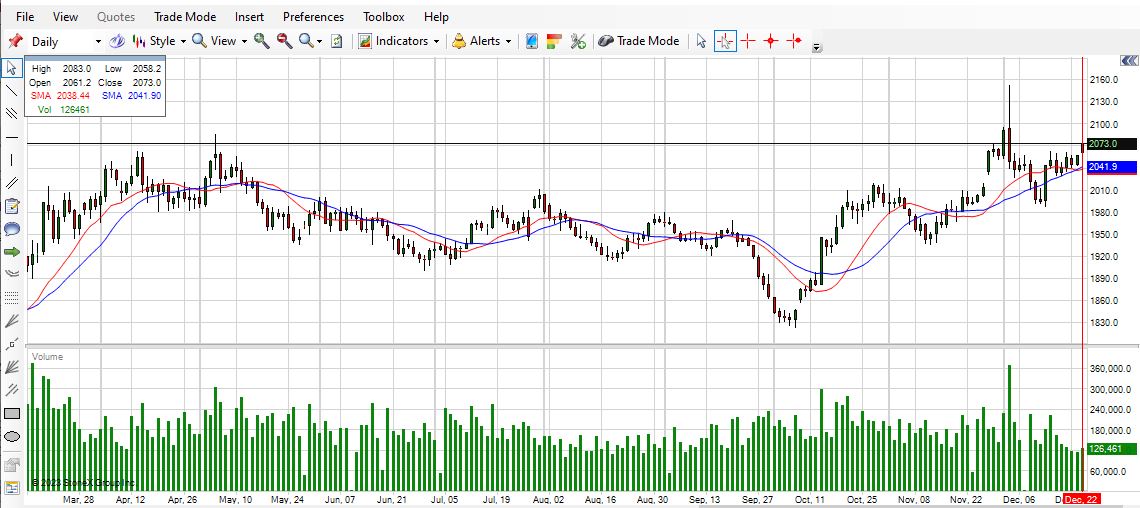Select the trend line drawing tool
This screenshot has width=1140, height=508.
point(12,90)
